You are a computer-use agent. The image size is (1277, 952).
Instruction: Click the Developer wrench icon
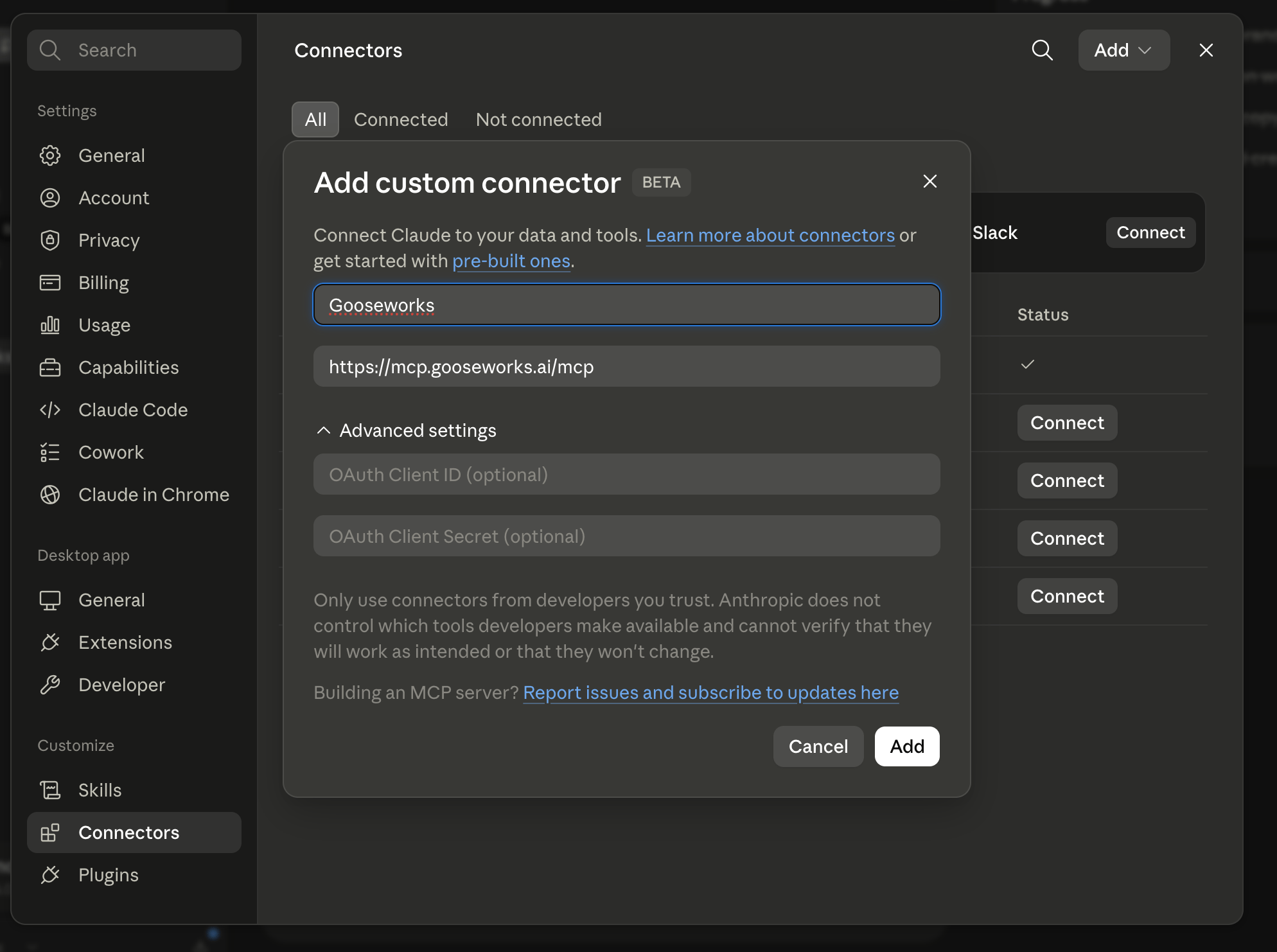click(x=50, y=685)
